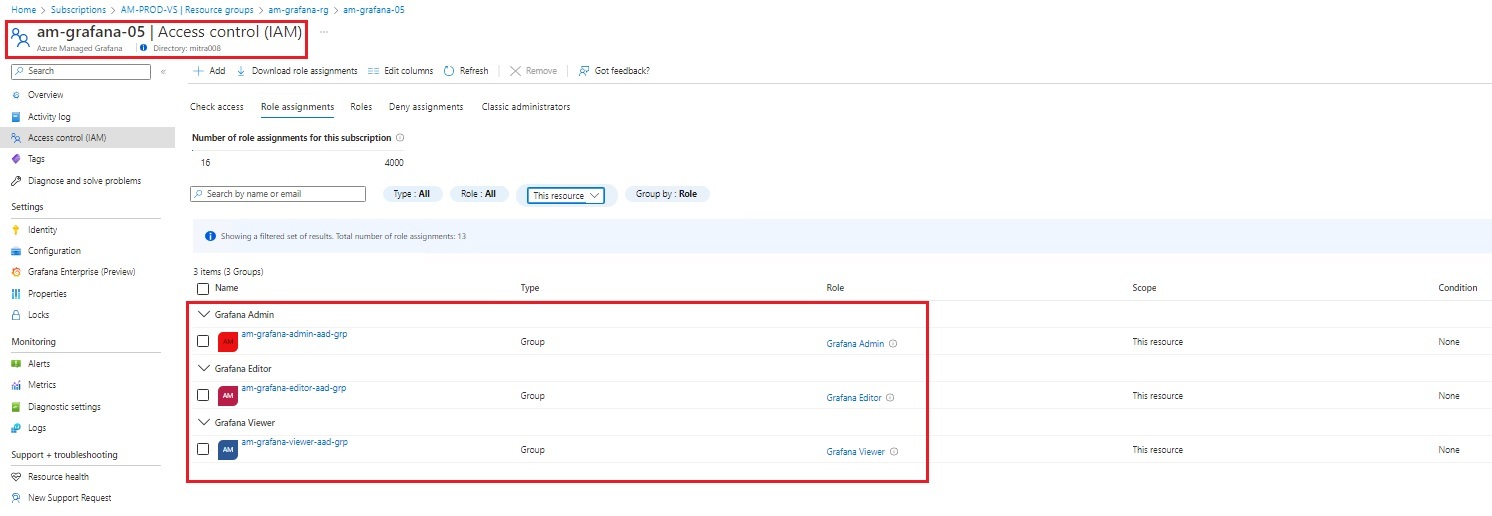Click info icon beside Grafana Editor role
The height and width of the screenshot is (516, 1492).
tap(890, 398)
